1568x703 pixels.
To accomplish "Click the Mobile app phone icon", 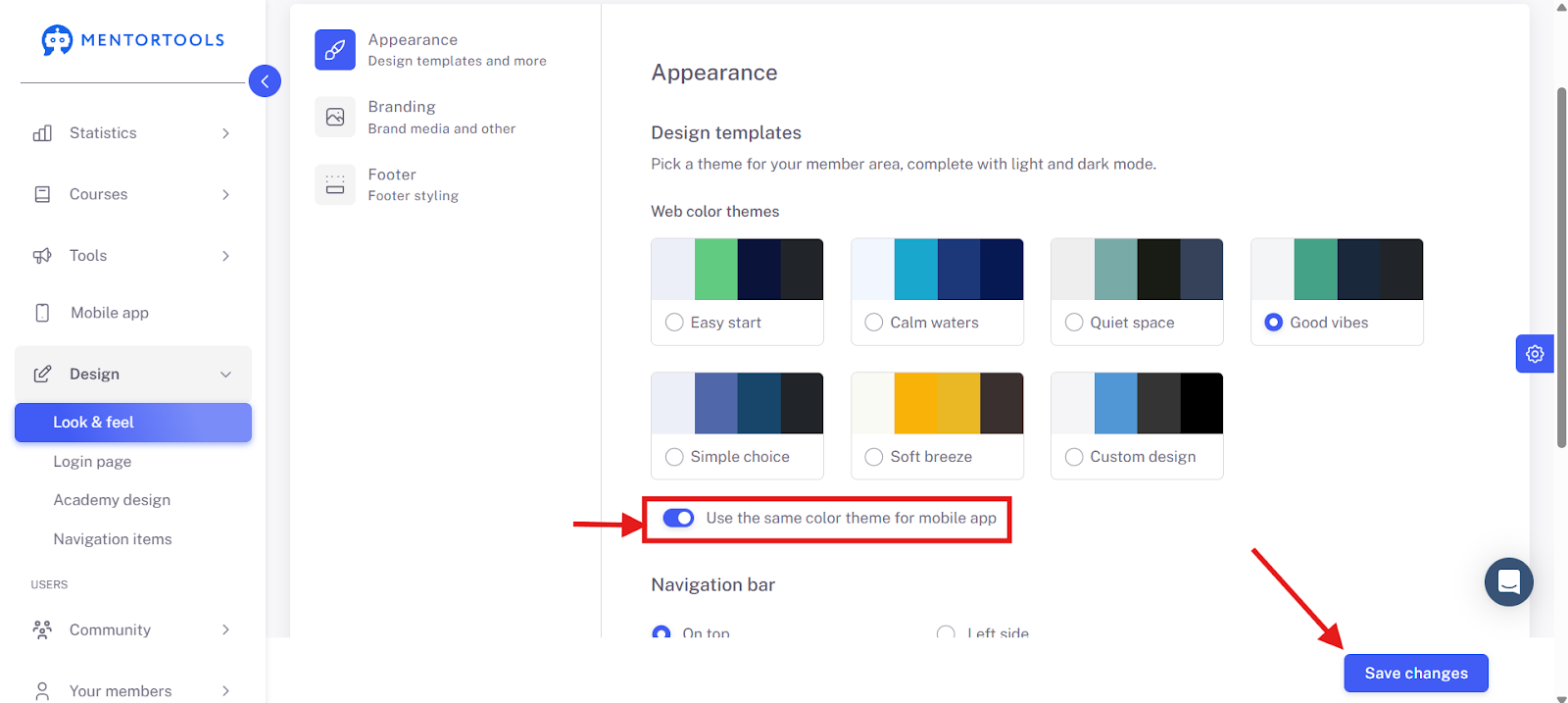I will point(42,313).
